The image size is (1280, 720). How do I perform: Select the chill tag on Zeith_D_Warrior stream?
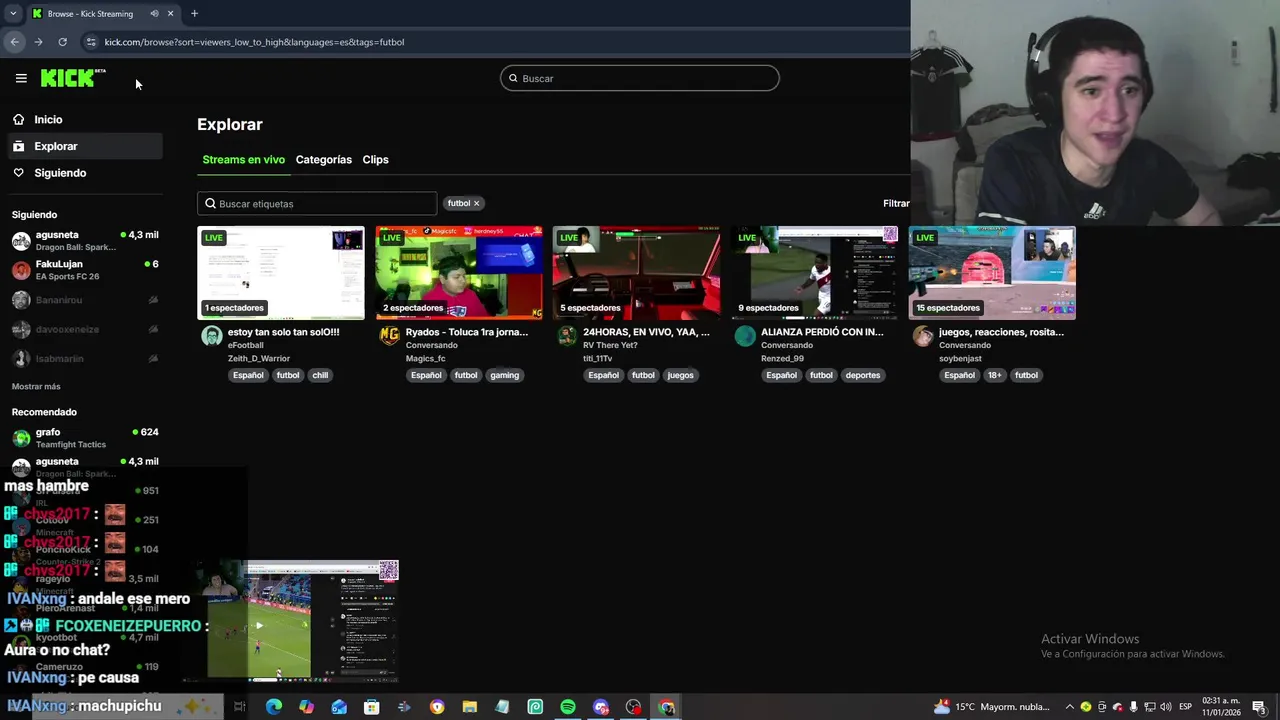pyautogui.click(x=320, y=375)
